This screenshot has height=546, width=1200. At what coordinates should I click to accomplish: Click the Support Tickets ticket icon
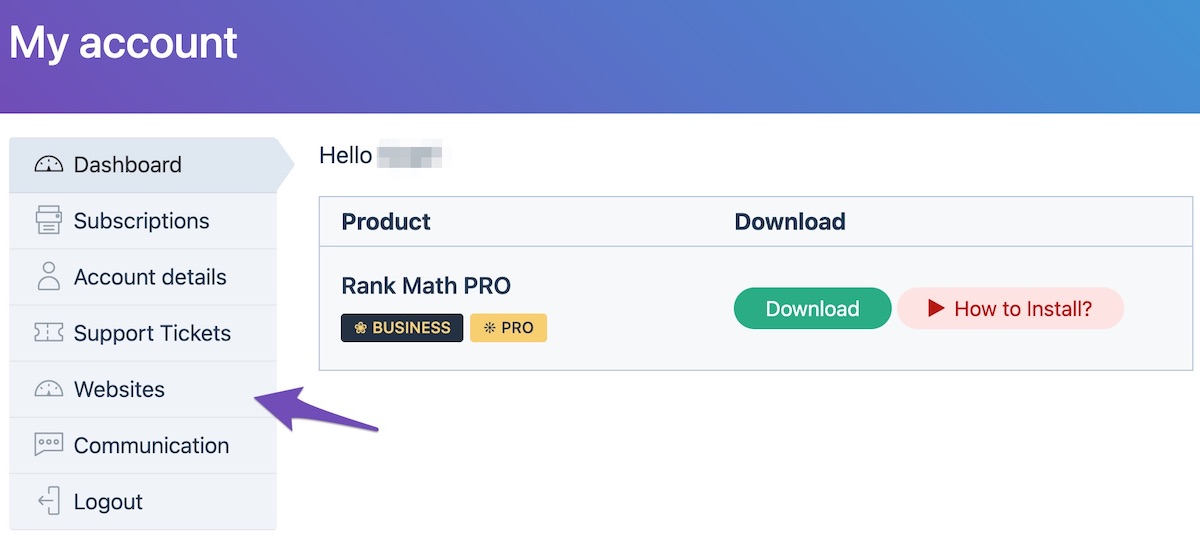pyautogui.click(x=48, y=333)
